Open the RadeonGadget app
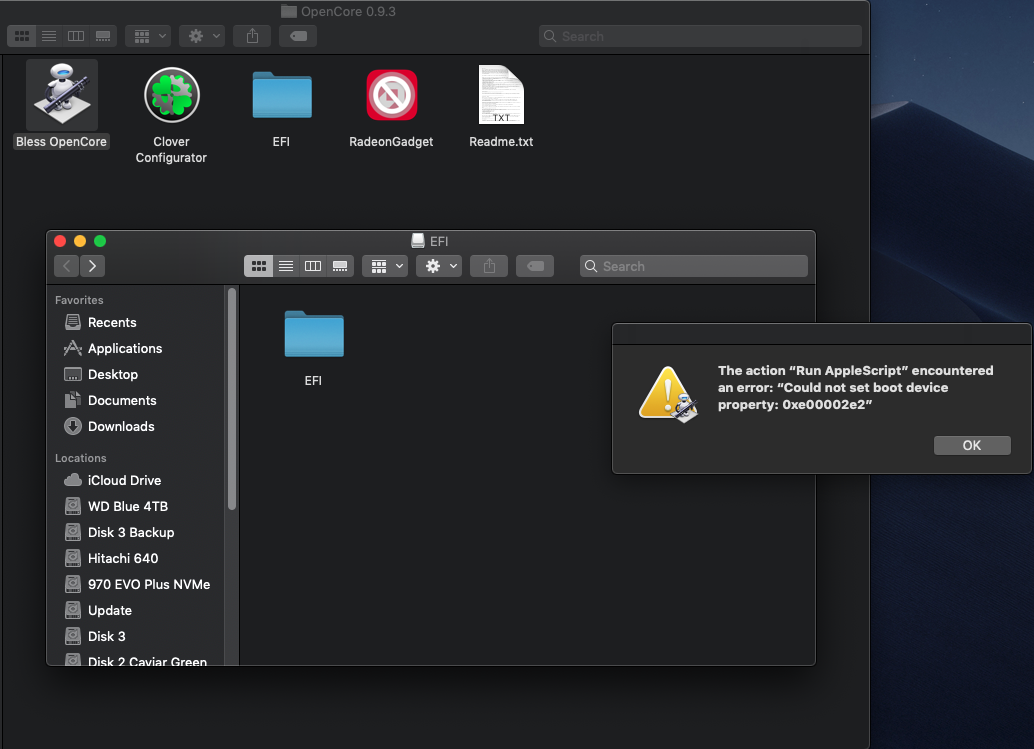This screenshot has width=1034, height=749. point(392,95)
